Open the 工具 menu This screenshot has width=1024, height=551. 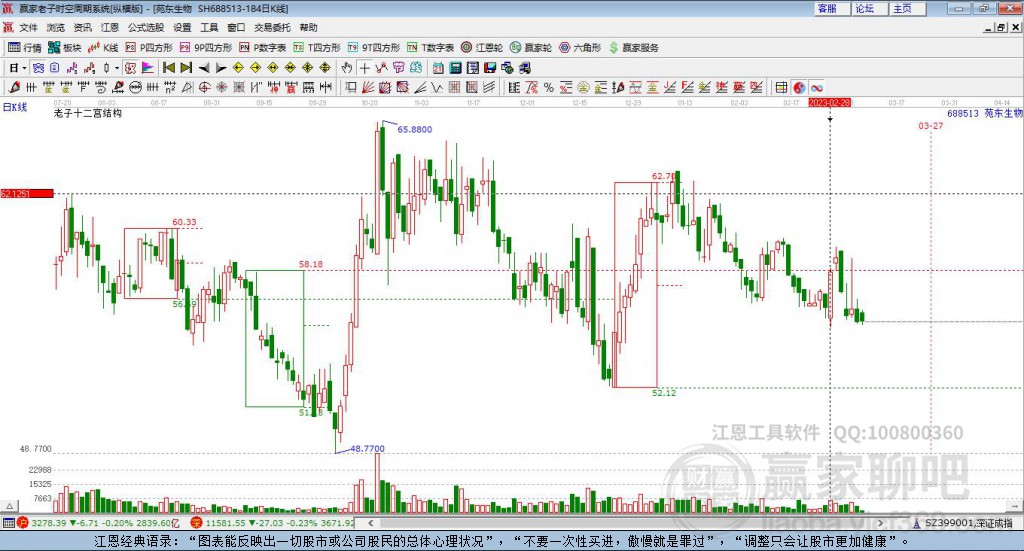pos(209,27)
